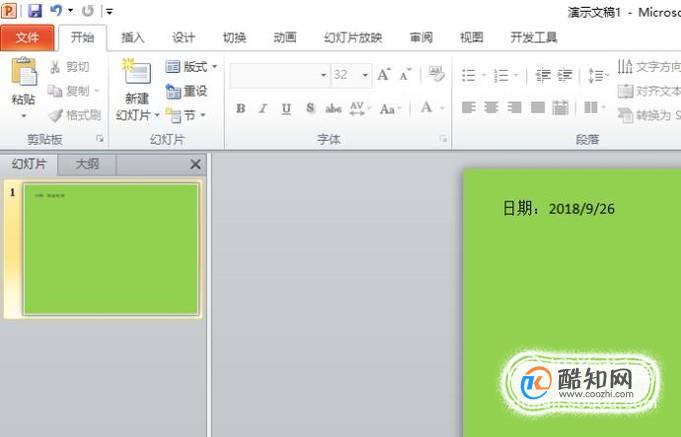Image resolution: width=681 pixels, height=437 pixels.
Task: Switch to the 设计 ribbon tab
Action: (183, 38)
